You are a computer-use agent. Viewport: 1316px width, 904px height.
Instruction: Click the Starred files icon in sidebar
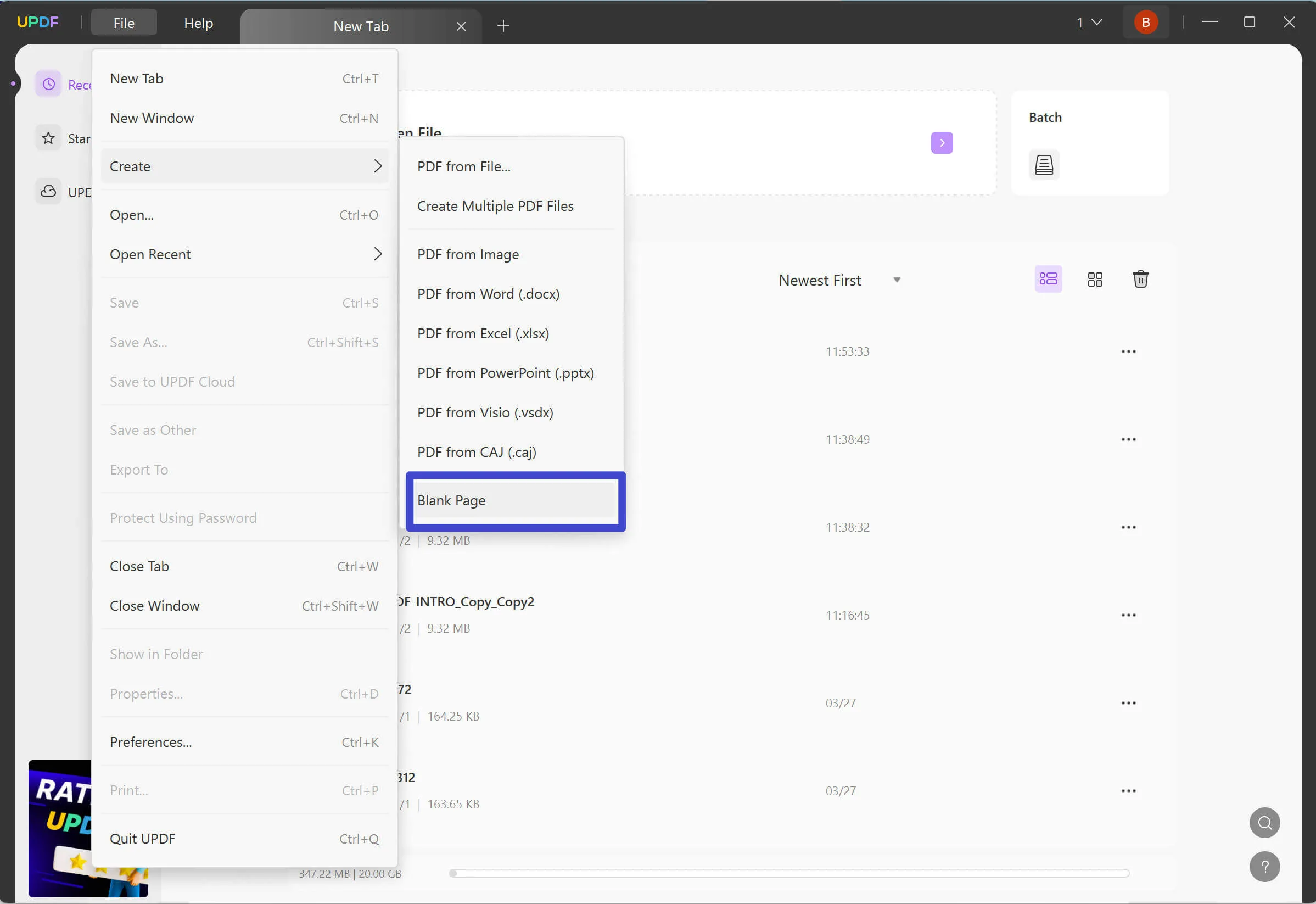[48, 138]
